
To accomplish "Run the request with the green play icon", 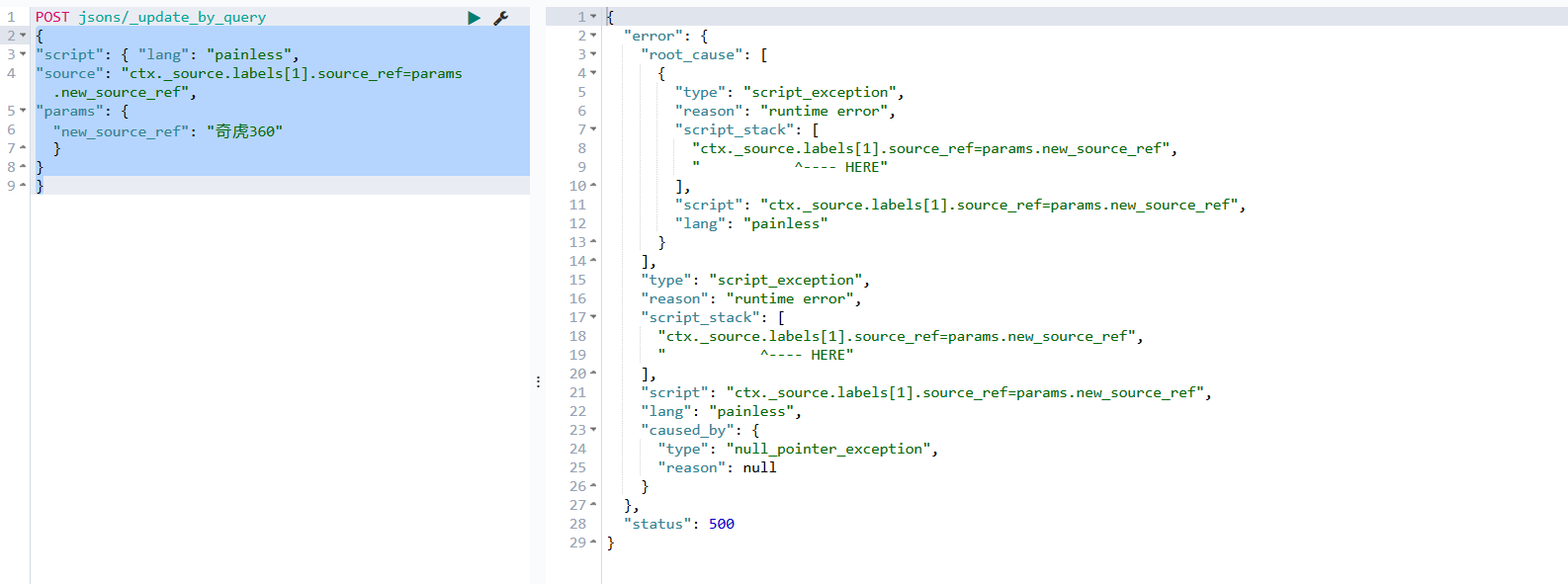I will pyautogui.click(x=474, y=18).
